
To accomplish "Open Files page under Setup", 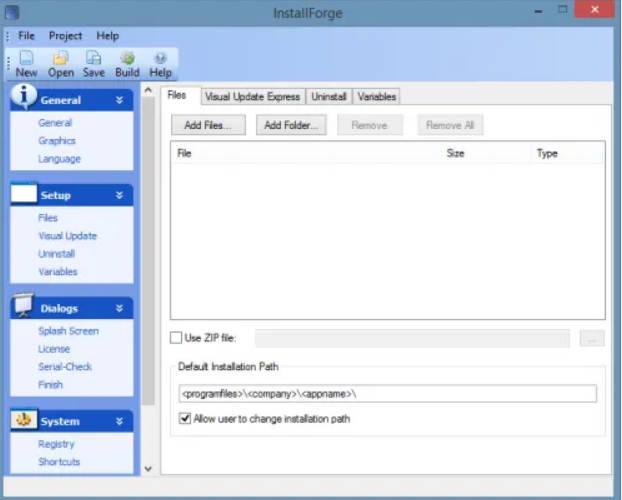I will coord(48,218).
